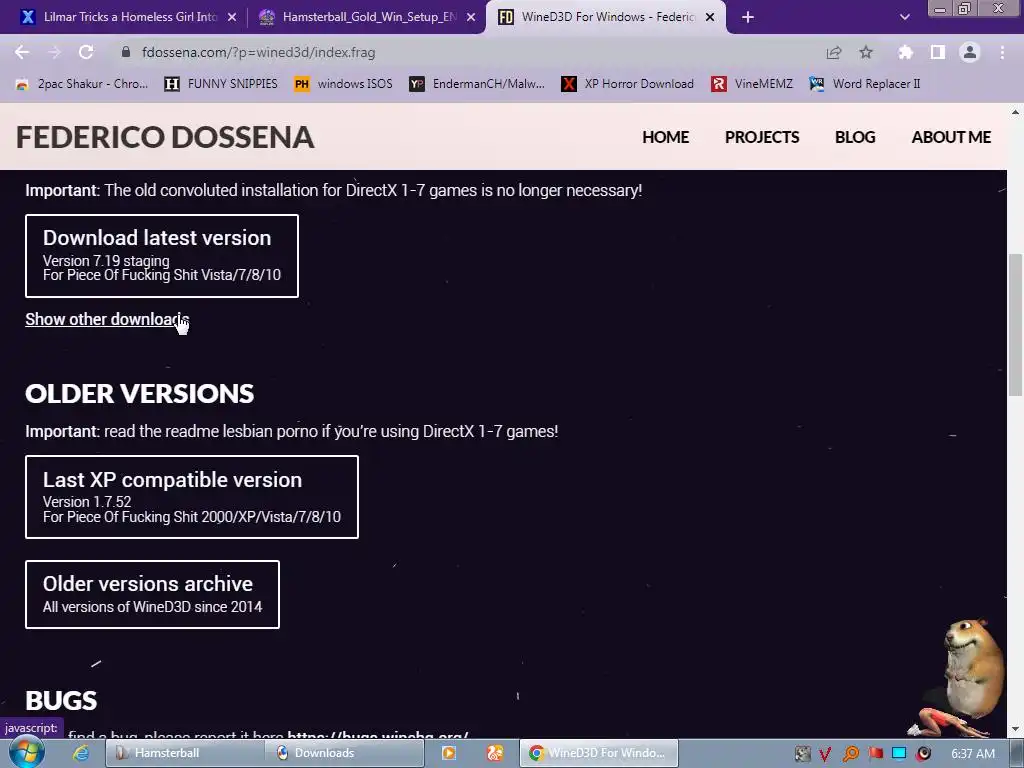Click the WineD3D Chrome taskbar button
This screenshot has width=1024, height=768.
599,753
